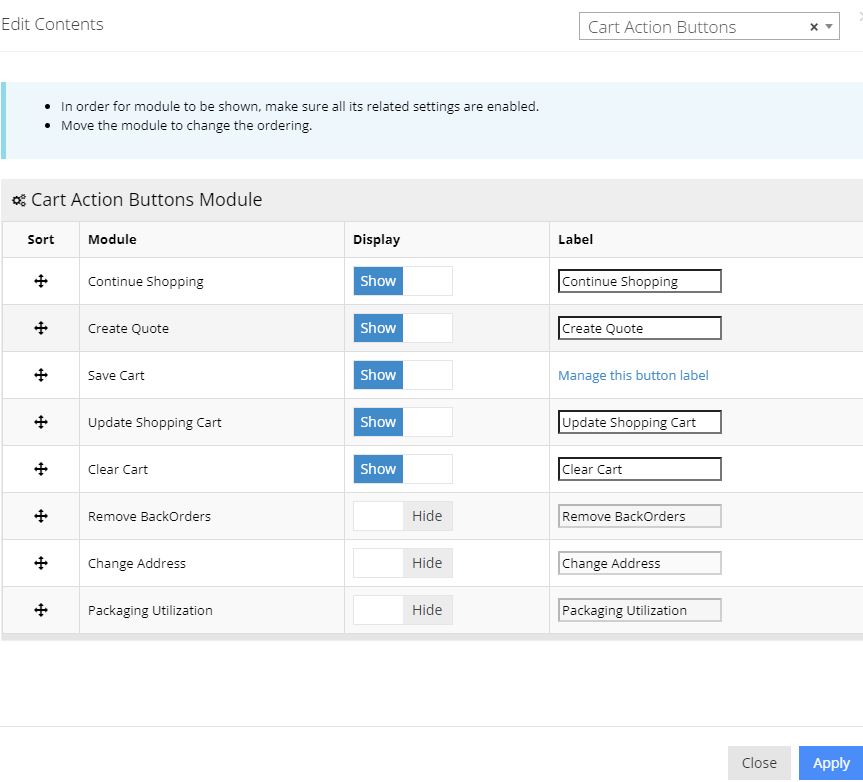Clear the Cart Action Buttons selection with the x
Screen dimensions: 863x782
point(813,27)
